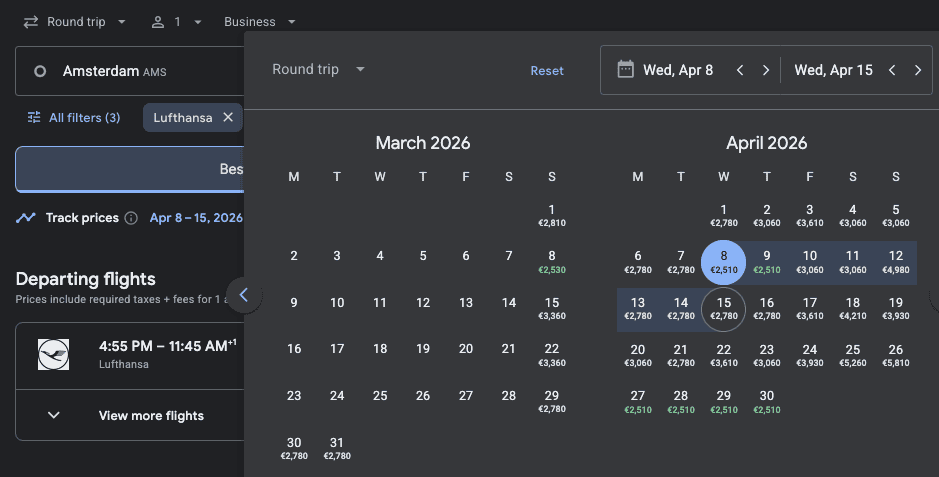Move departure date one day later
939x477 pixels.
pyautogui.click(x=766, y=70)
